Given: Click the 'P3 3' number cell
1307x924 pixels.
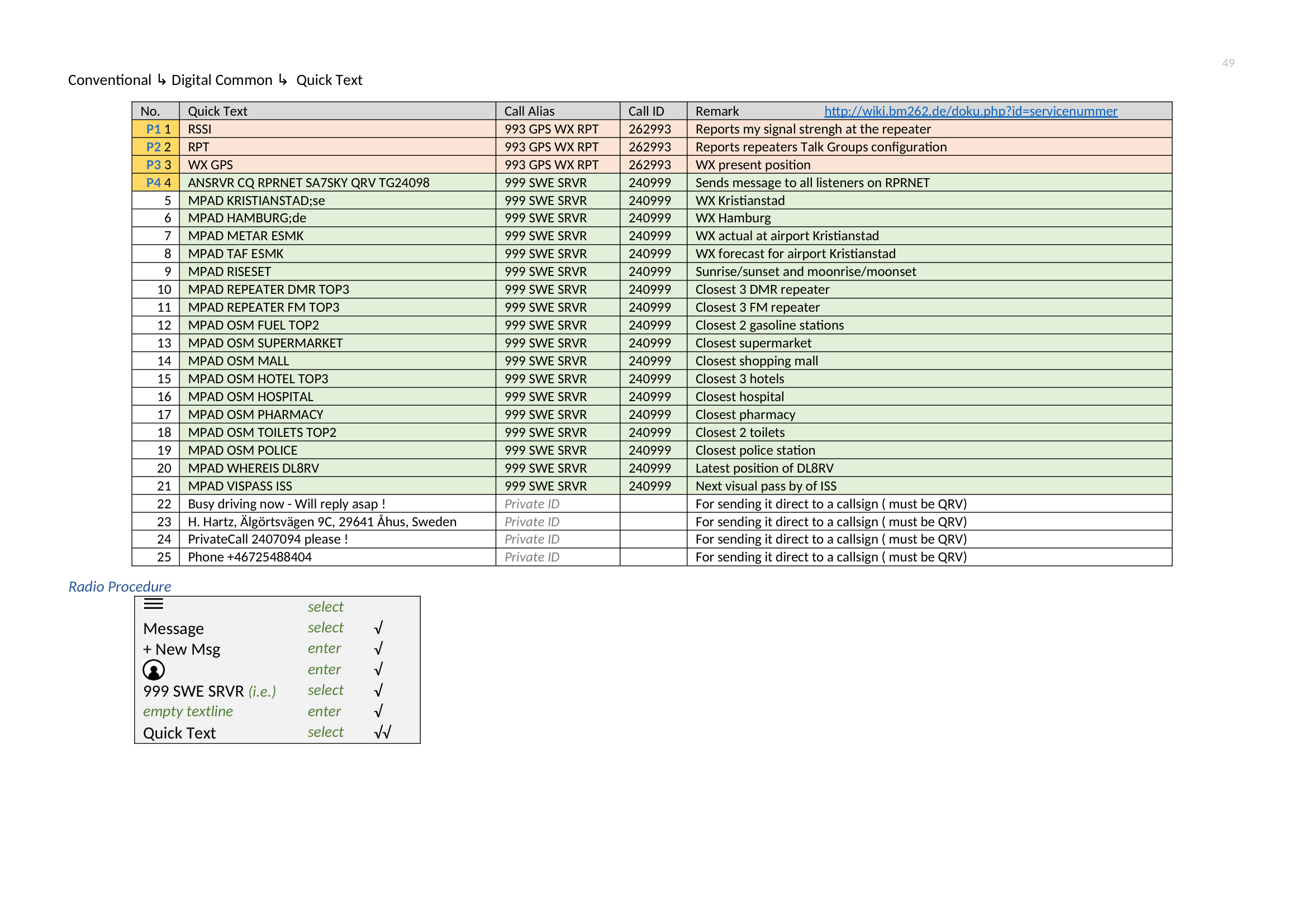Looking at the screenshot, I should coord(156,165).
